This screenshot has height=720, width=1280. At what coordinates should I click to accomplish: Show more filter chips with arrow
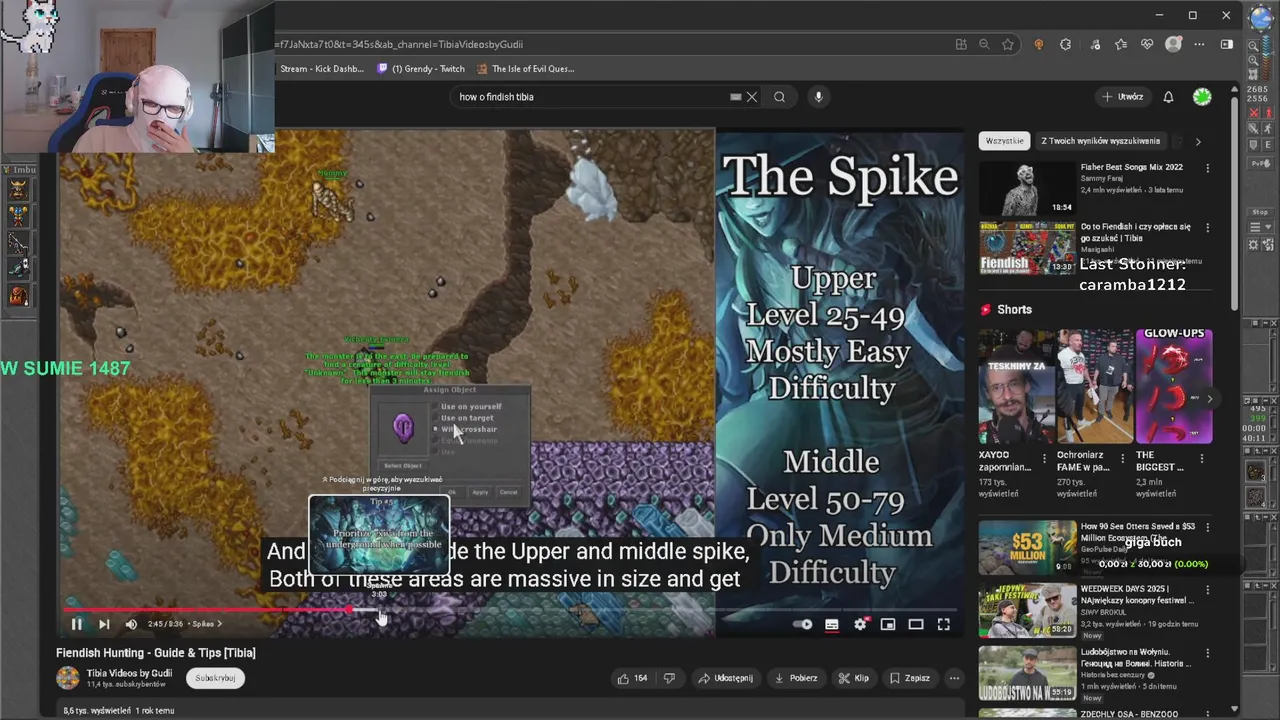coord(1198,141)
